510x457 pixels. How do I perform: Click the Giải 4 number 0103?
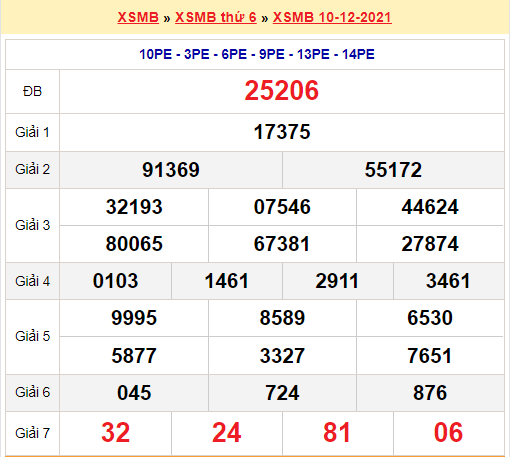tap(115, 281)
